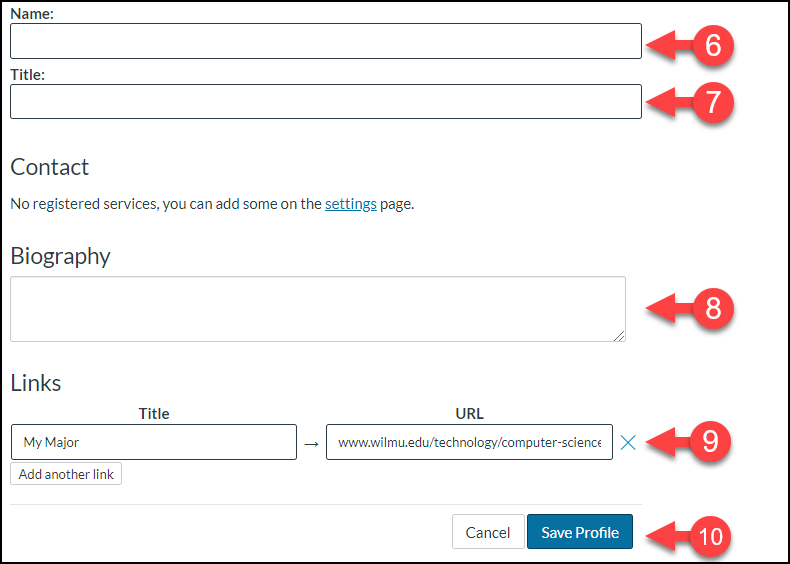Click inside the Biography text area
This screenshot has height=564, width=790.
317,309
